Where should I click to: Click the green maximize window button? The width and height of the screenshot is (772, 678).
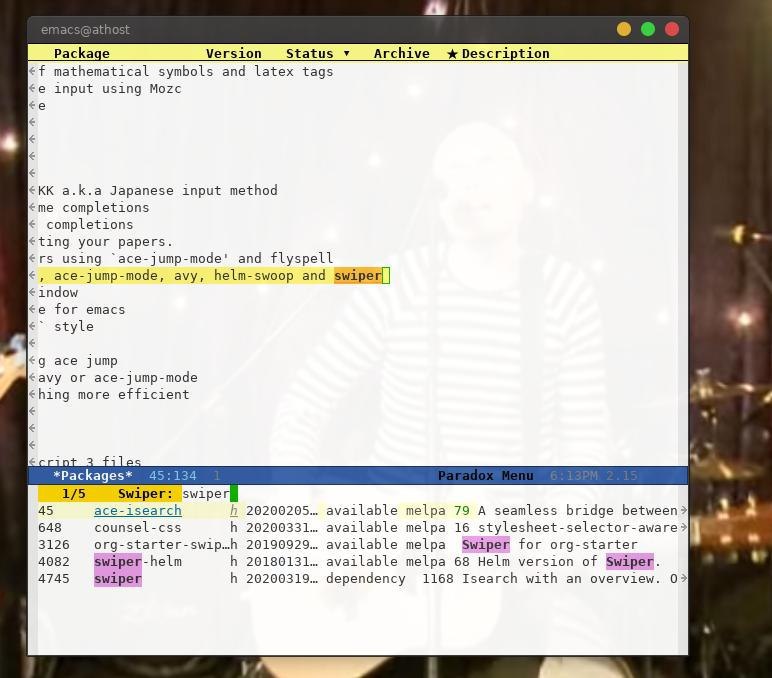[648, 30]
